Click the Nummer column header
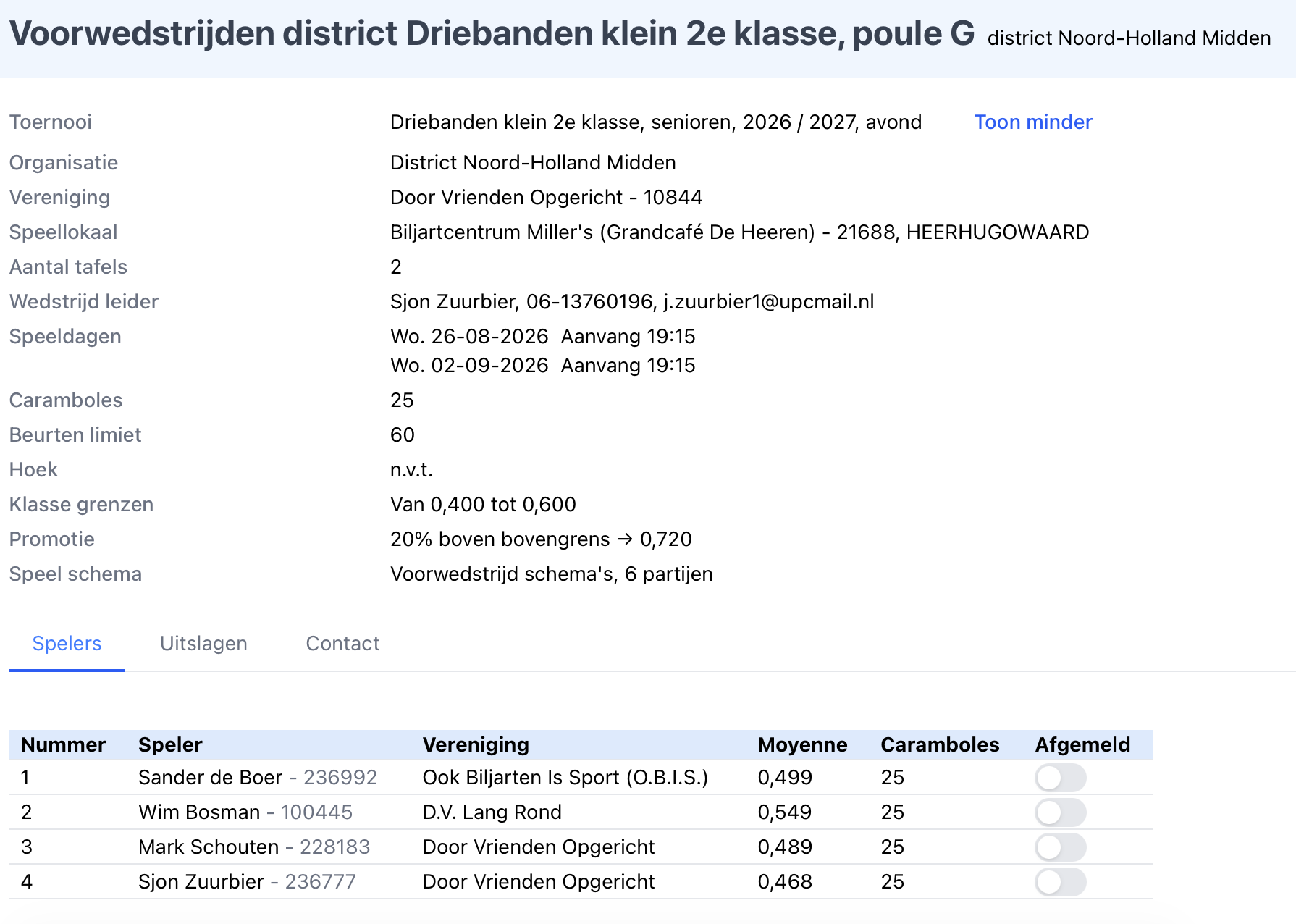The width and height of the screenshot is (1296, 924). click(x=63, y=744)
